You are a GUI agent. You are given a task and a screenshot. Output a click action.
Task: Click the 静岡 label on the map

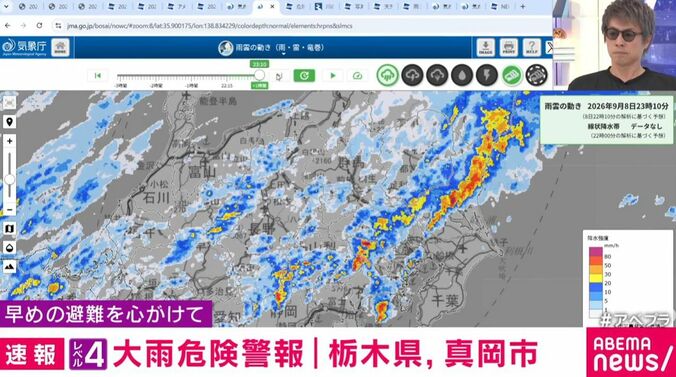click(x=284, y=311)
